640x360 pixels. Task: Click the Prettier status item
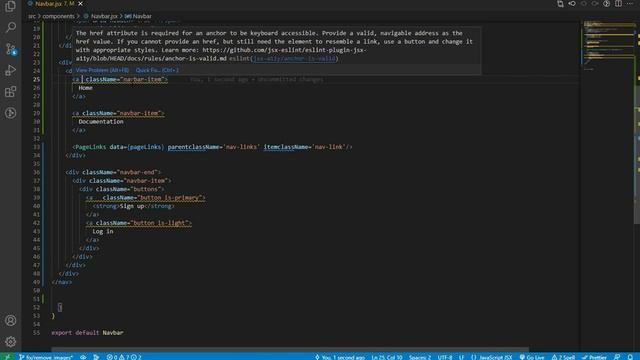(594, 357)
